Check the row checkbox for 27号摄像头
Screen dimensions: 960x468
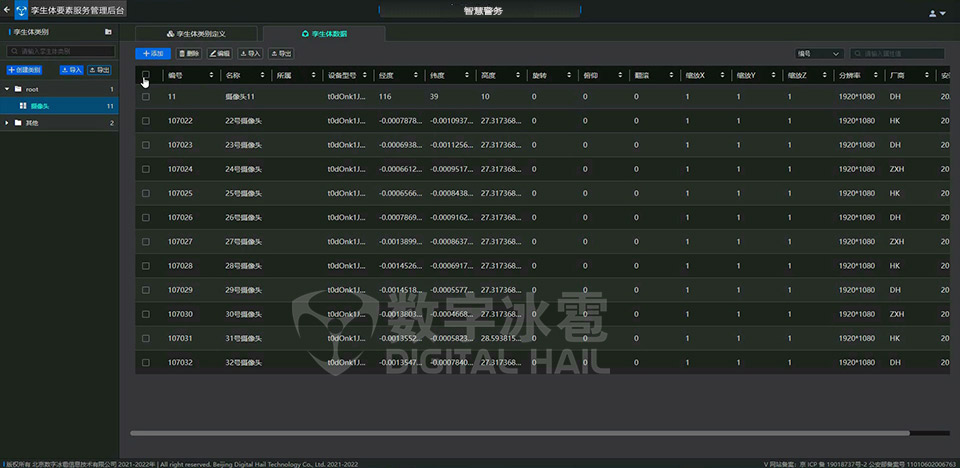tap(146, 241)
